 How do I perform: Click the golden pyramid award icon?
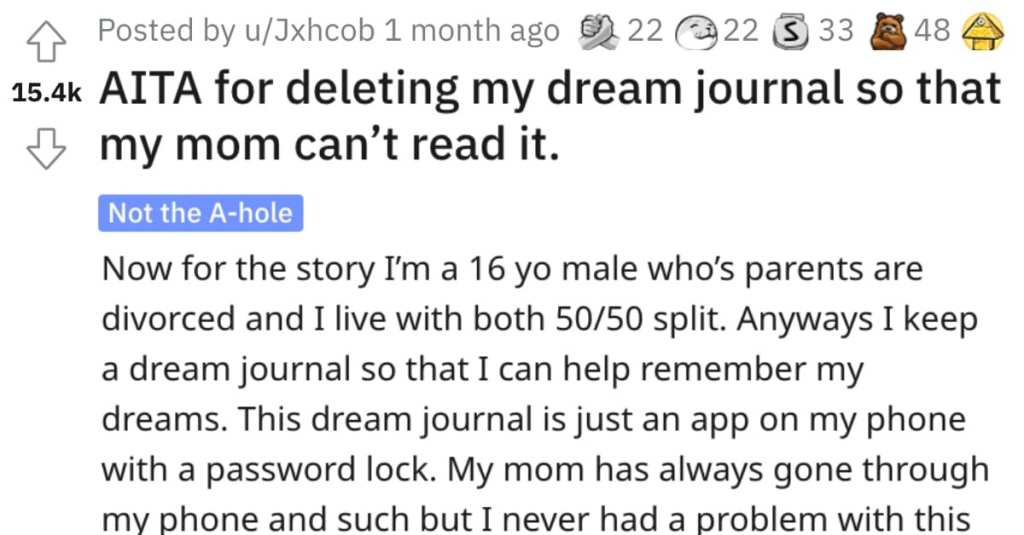pos(984,32)
